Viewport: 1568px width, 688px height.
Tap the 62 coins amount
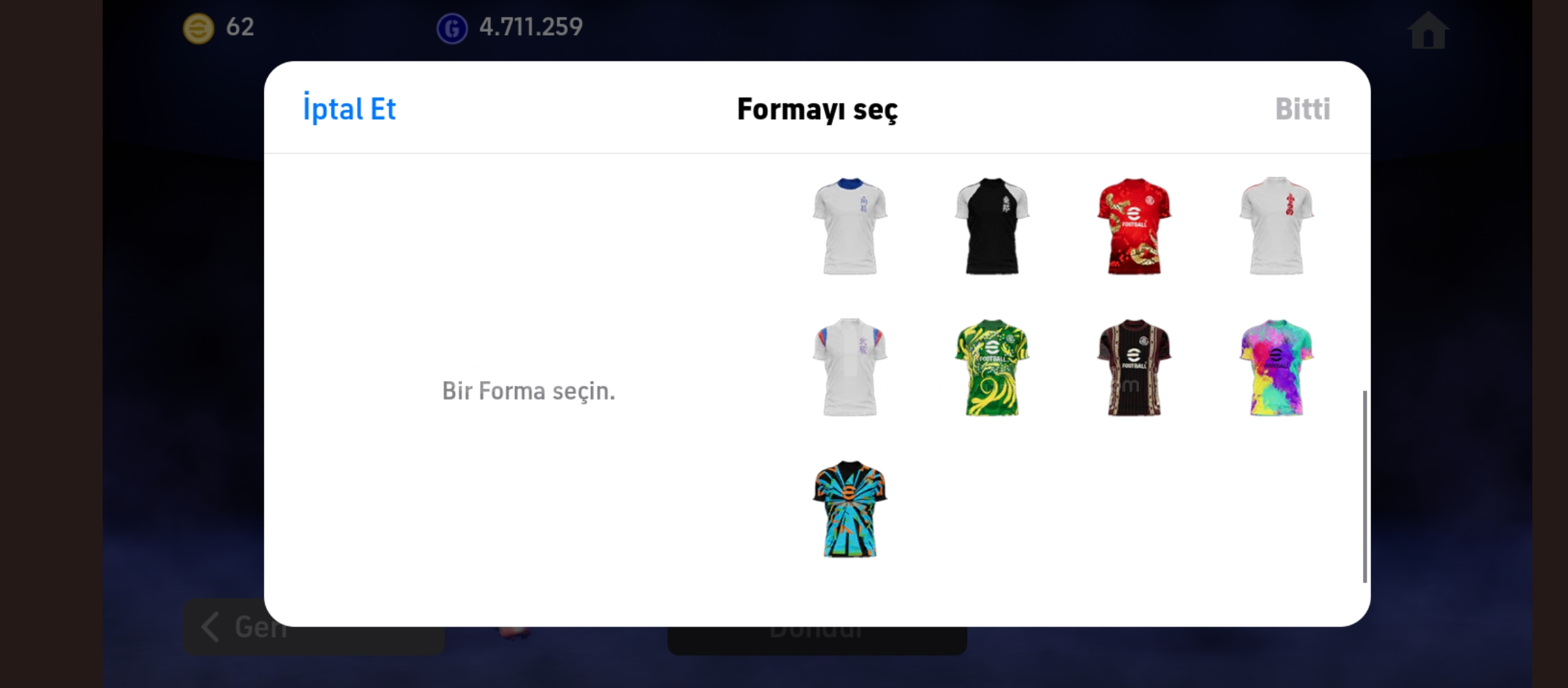240,27
